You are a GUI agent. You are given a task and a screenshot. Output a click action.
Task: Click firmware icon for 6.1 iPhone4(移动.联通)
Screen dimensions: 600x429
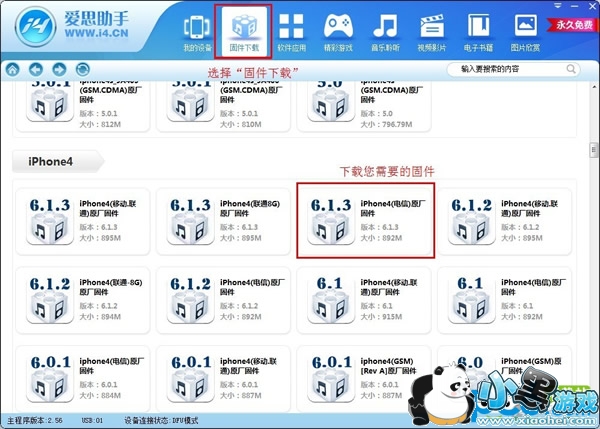[x=331, y=300]
